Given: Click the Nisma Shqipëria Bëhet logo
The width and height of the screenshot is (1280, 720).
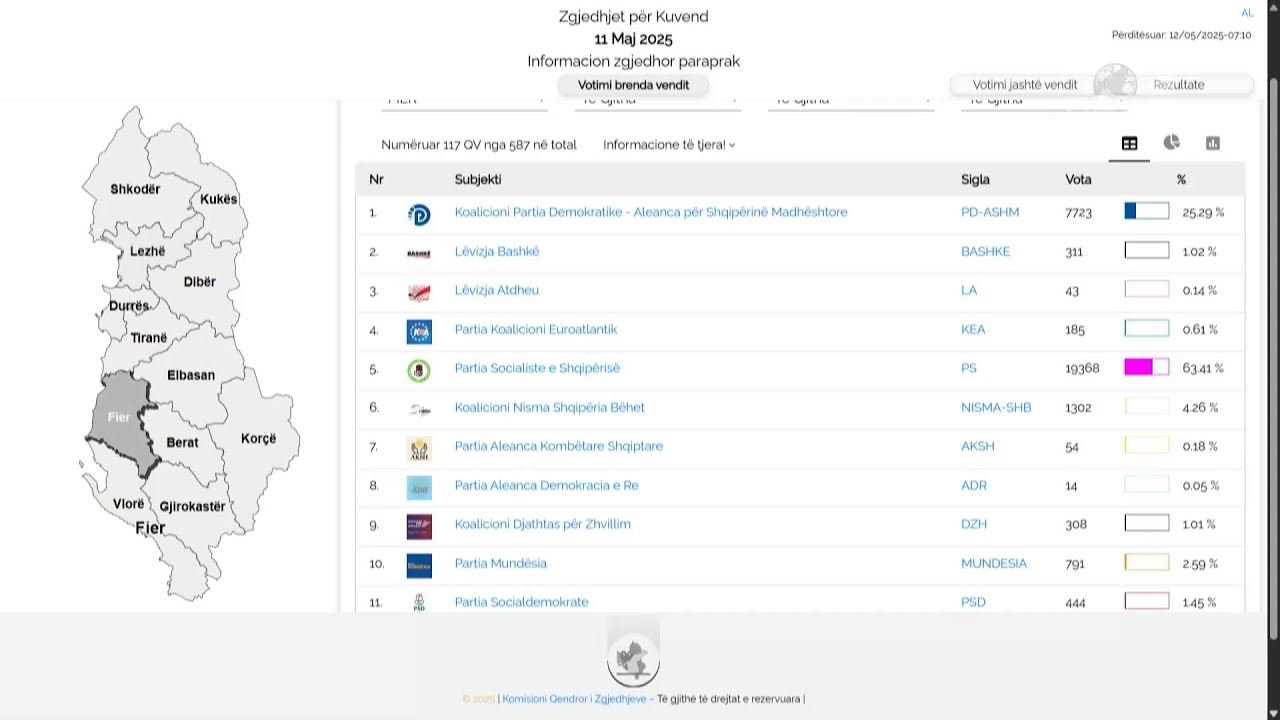Looking at the screenshot, I should (x=419, y=409).
